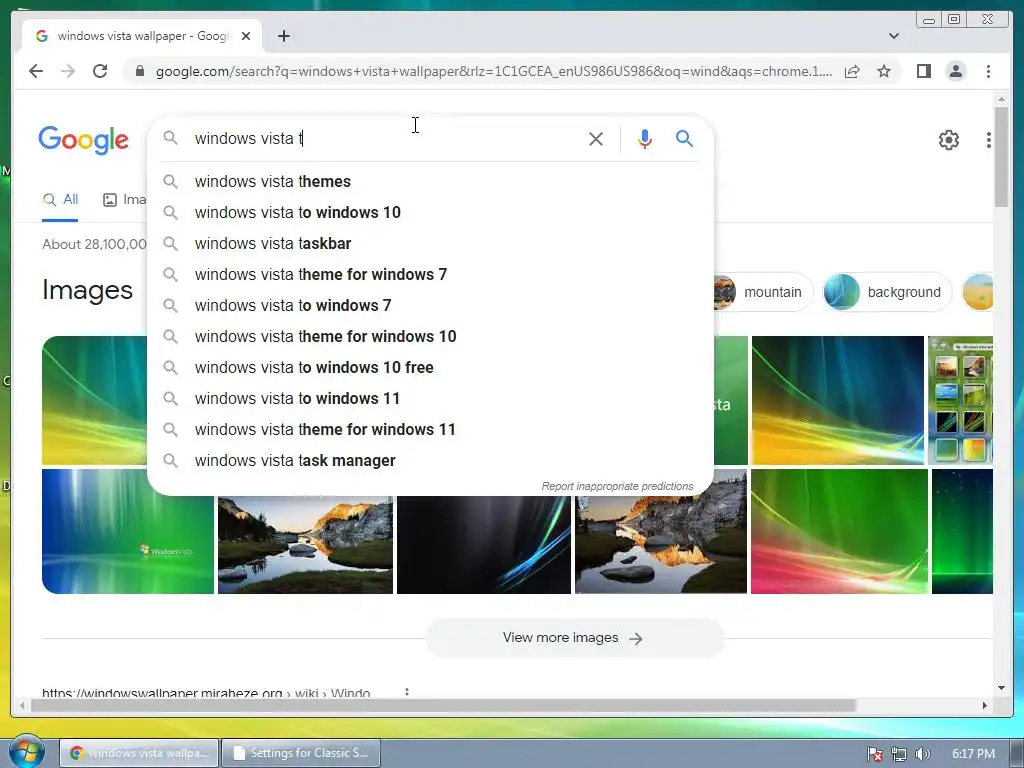The height and width of the screenshot is (768, 1024).
Task: Open network tray icon
Action: click(899, 754)
